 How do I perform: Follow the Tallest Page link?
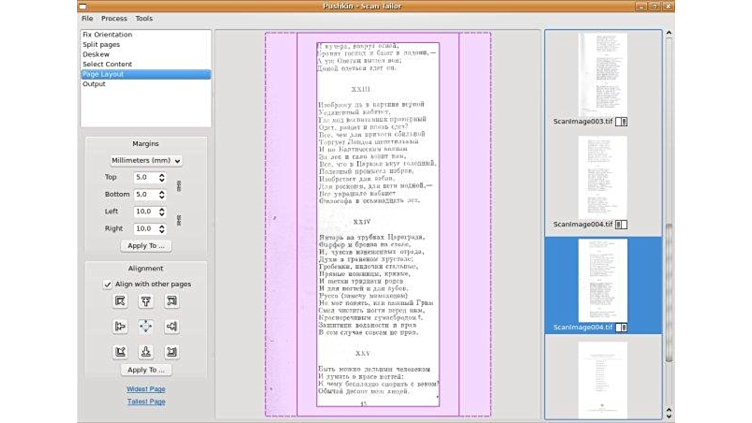tap(146, 401)
